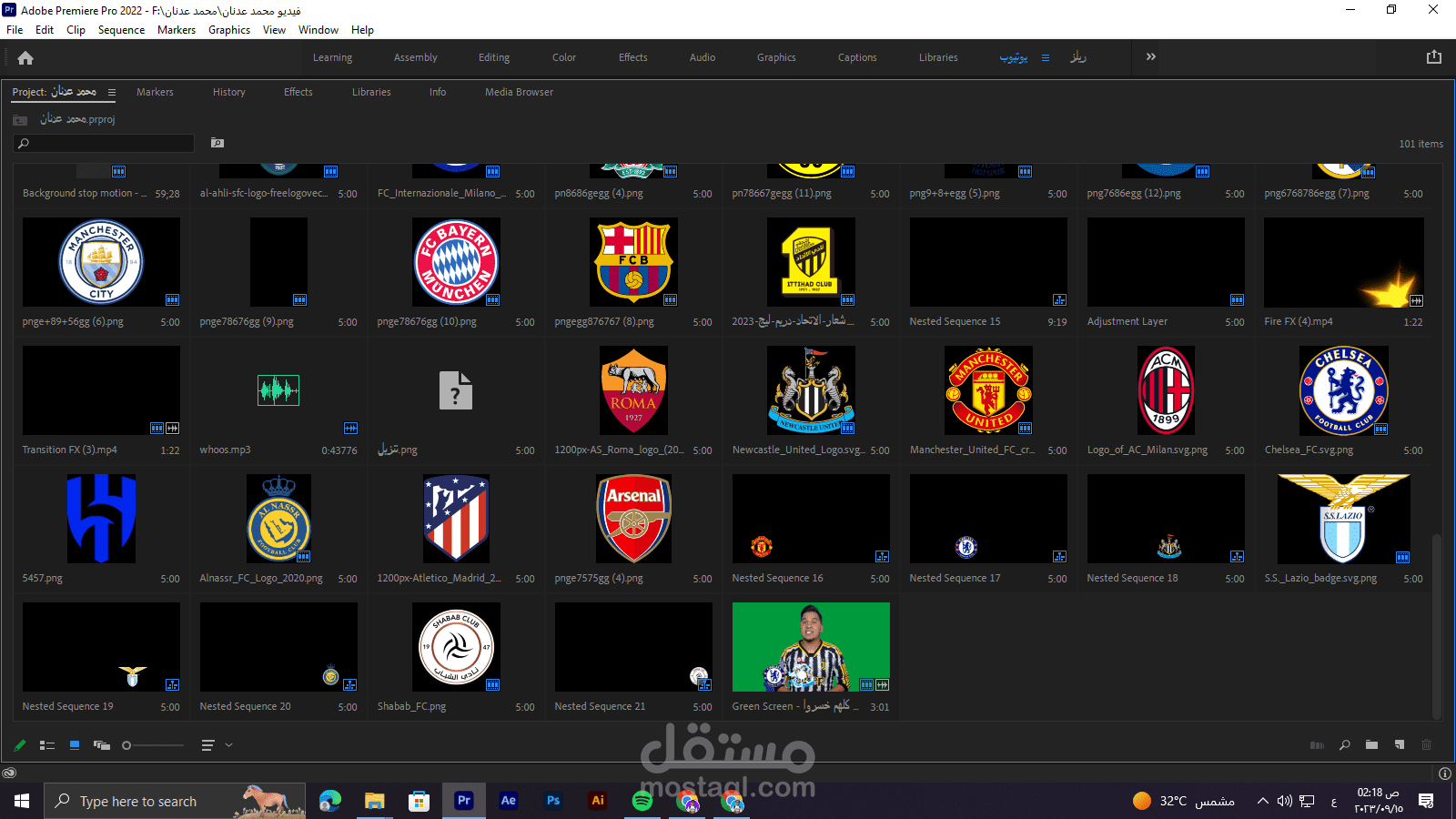1456x819 pixels.
Task: Open Photoshop from the taskbar
Action: tap(552, 801)
